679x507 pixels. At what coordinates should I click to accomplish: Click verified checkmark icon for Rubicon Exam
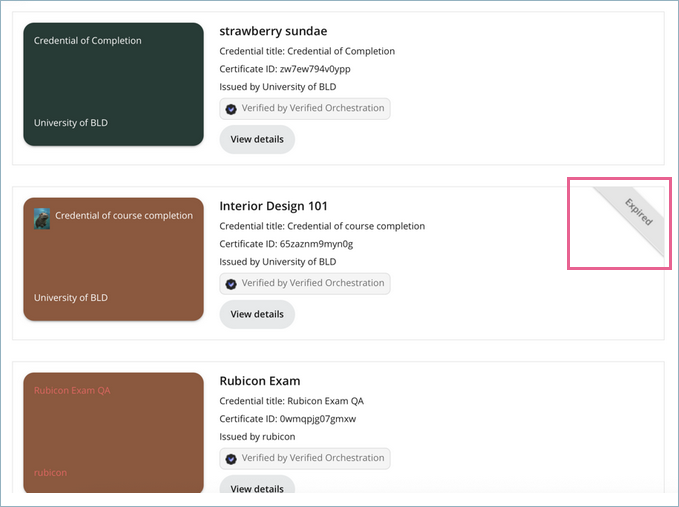(x=231, y=459)
